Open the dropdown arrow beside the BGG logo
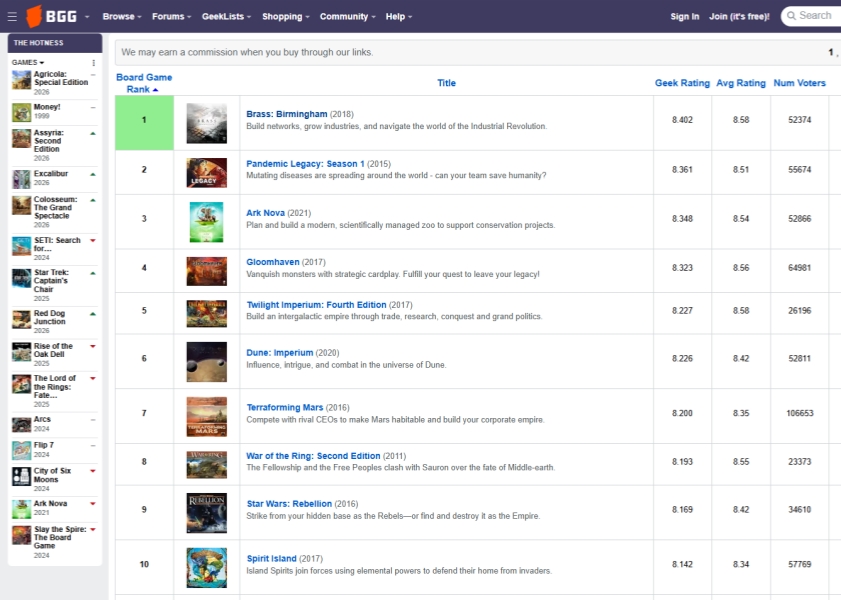 pos(87,17)
